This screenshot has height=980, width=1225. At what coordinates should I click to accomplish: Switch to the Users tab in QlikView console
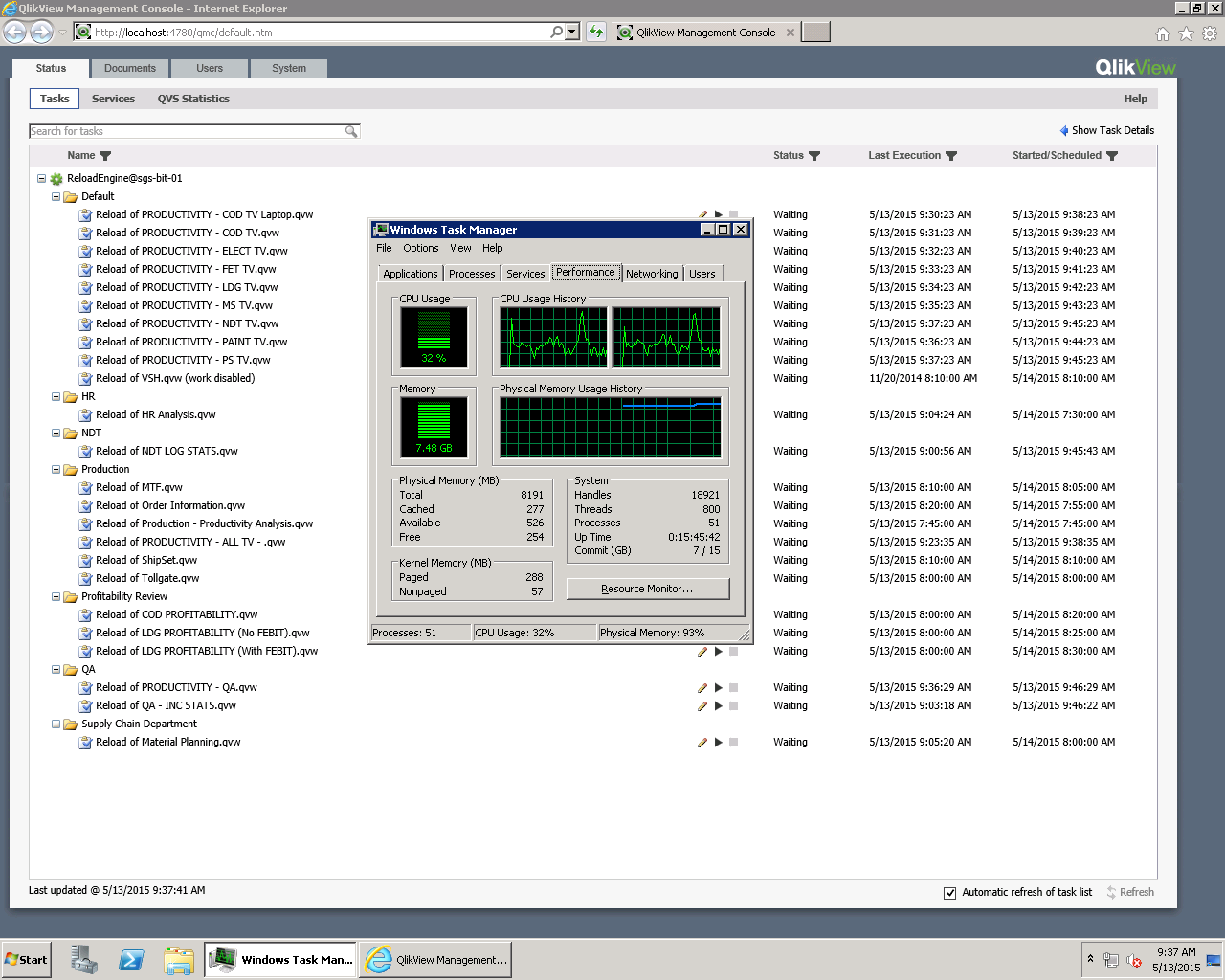[x=210, y=69]
